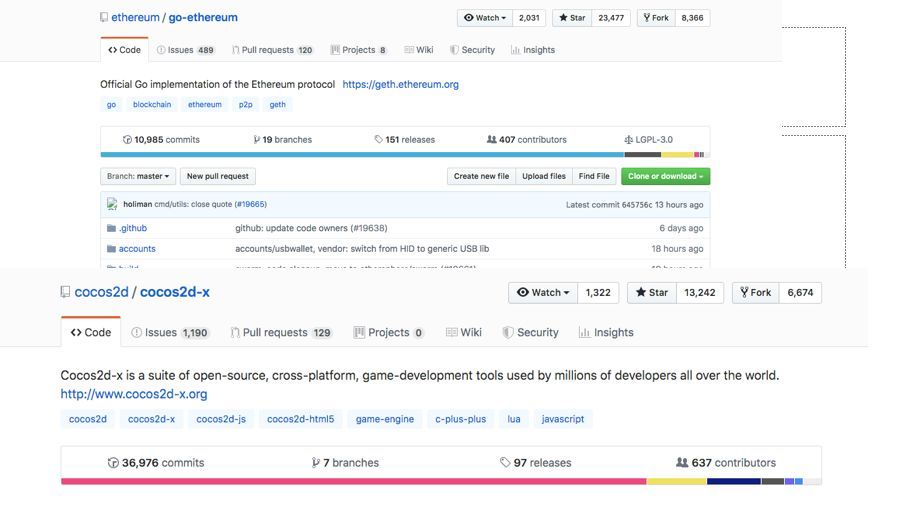Click the LGPL-3.0 license scale icon

[628, 140]
